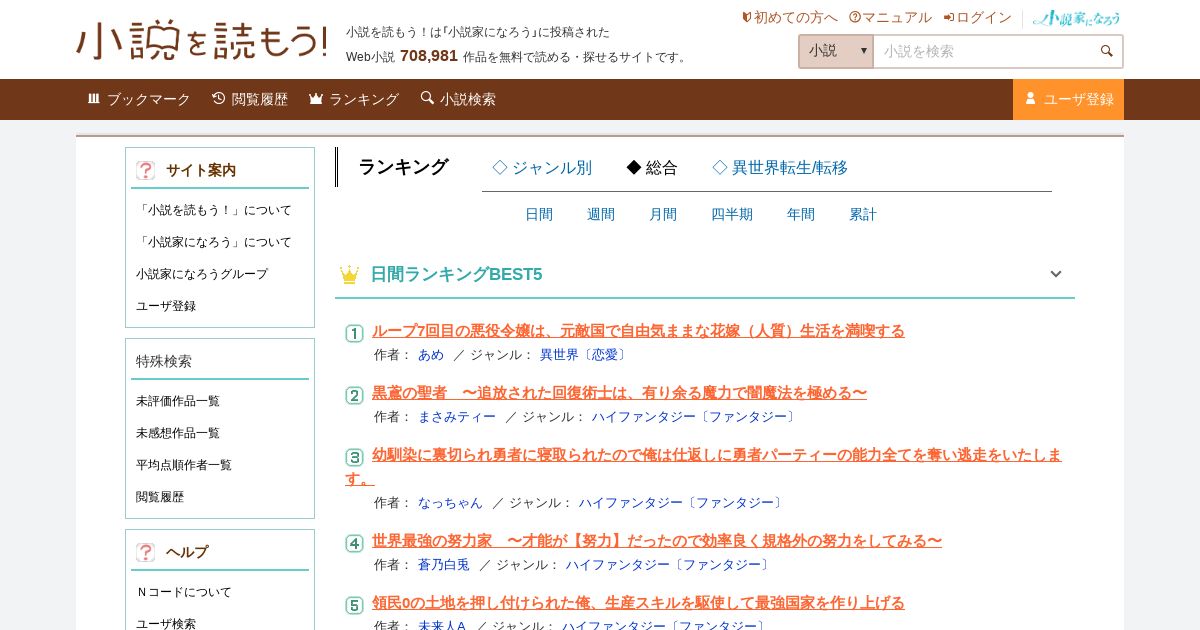Viewport: 1200px width, 630px height.
Task: Collapse the 日間ランキングBEST5 section chevron
Action: tap(1055, 274)
